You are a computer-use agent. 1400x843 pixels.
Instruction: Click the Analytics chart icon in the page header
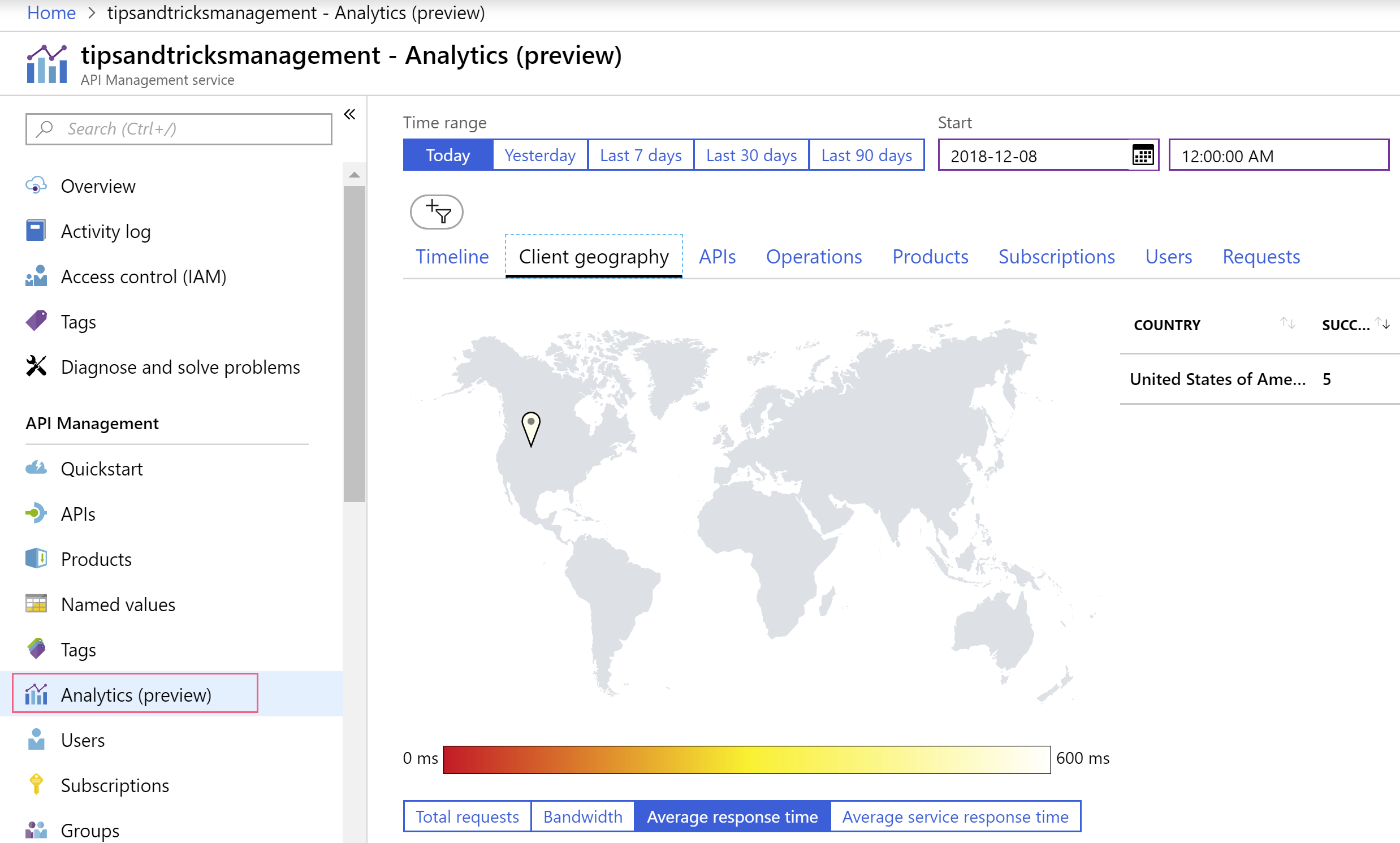click(46, 64)
